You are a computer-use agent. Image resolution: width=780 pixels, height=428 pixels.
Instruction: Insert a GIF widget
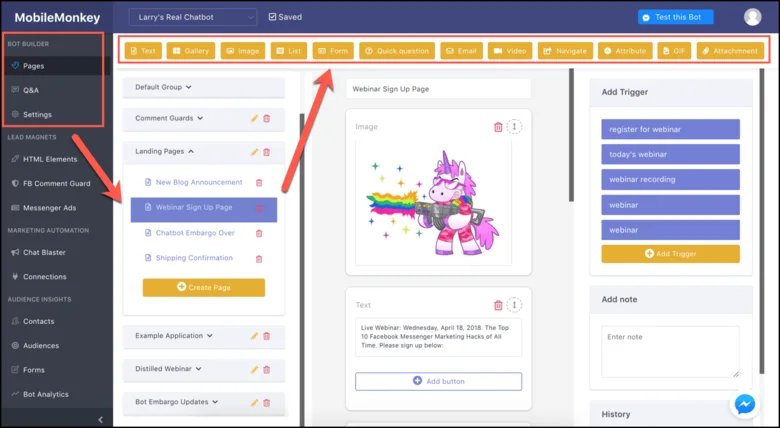coord(674,51)
